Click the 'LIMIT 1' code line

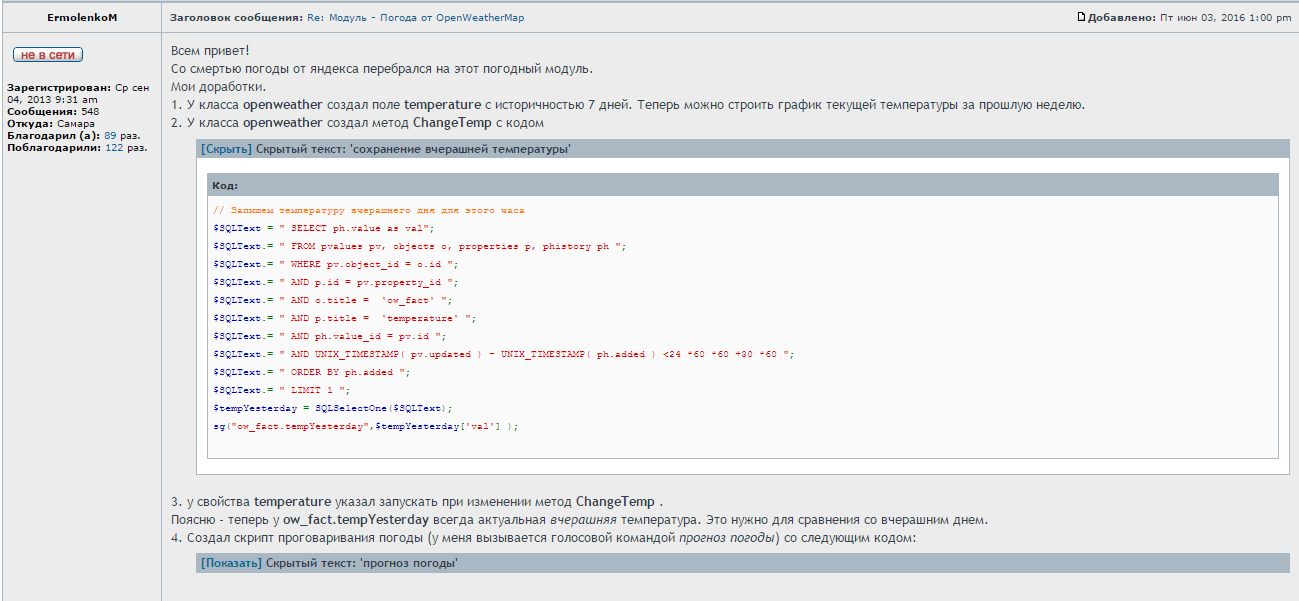[282, 390]
